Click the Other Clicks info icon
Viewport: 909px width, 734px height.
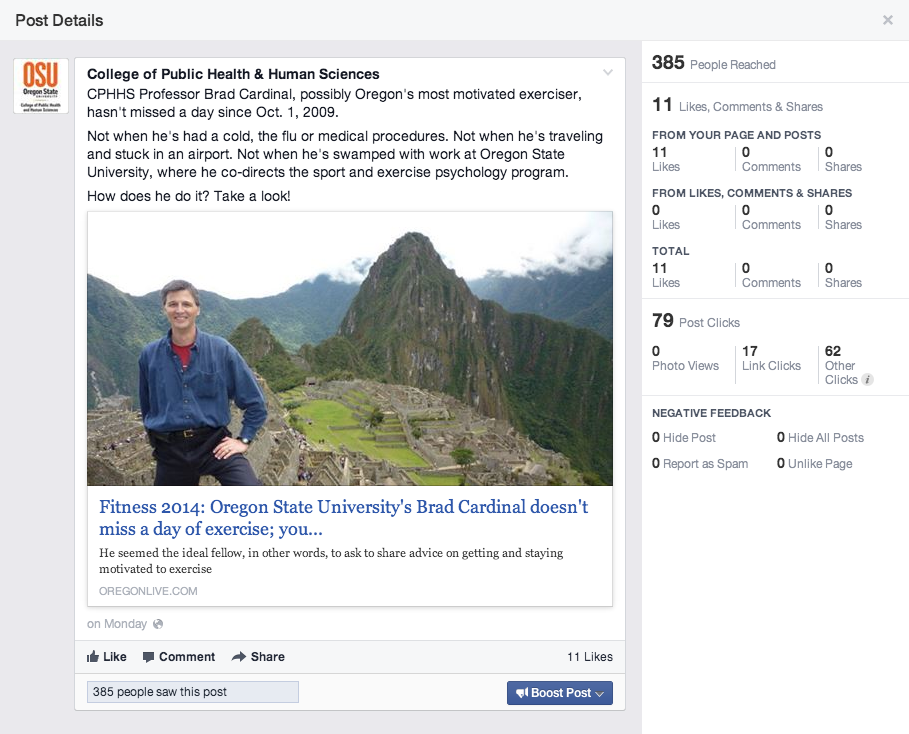(x=867, y=380)
